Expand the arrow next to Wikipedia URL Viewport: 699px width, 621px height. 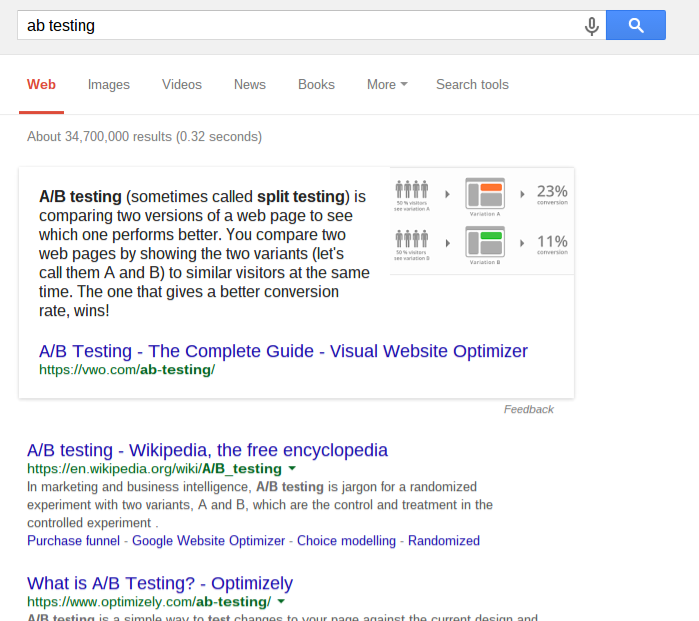[292, 469]
